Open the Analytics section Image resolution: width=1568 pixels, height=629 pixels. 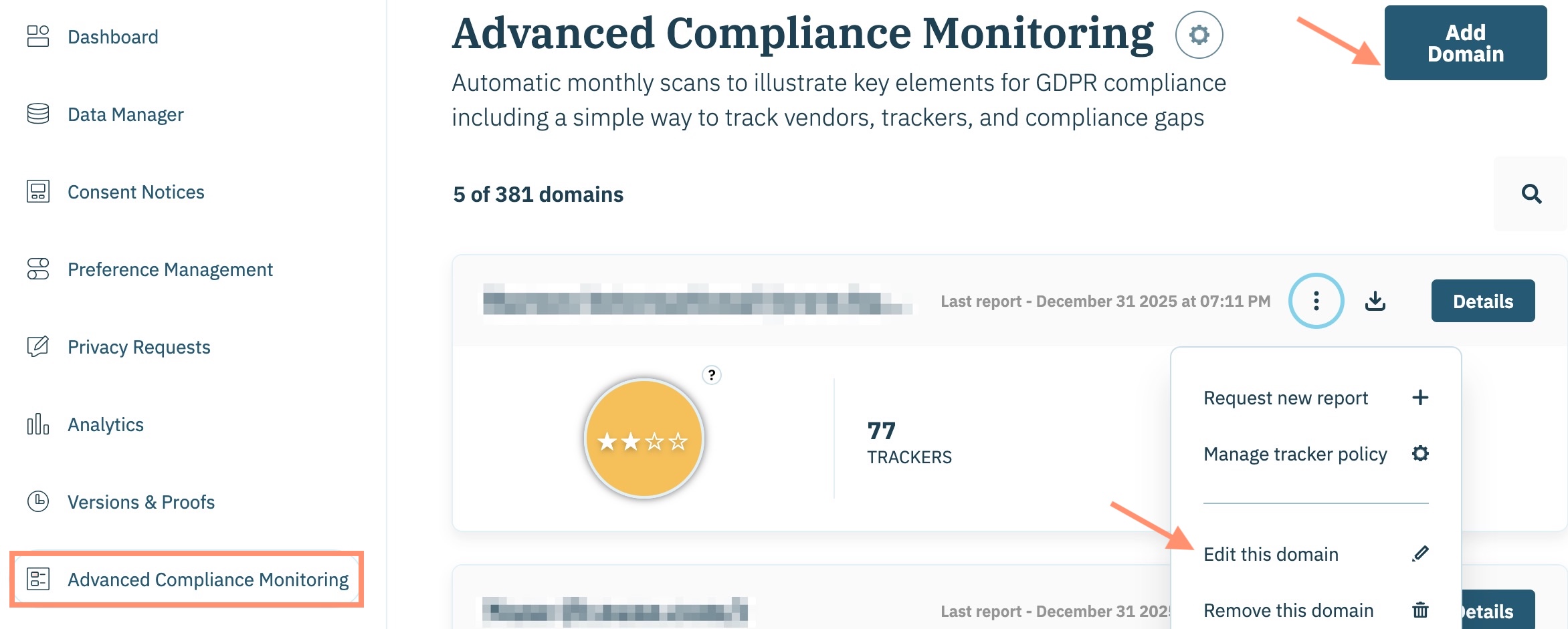(106, 424)
